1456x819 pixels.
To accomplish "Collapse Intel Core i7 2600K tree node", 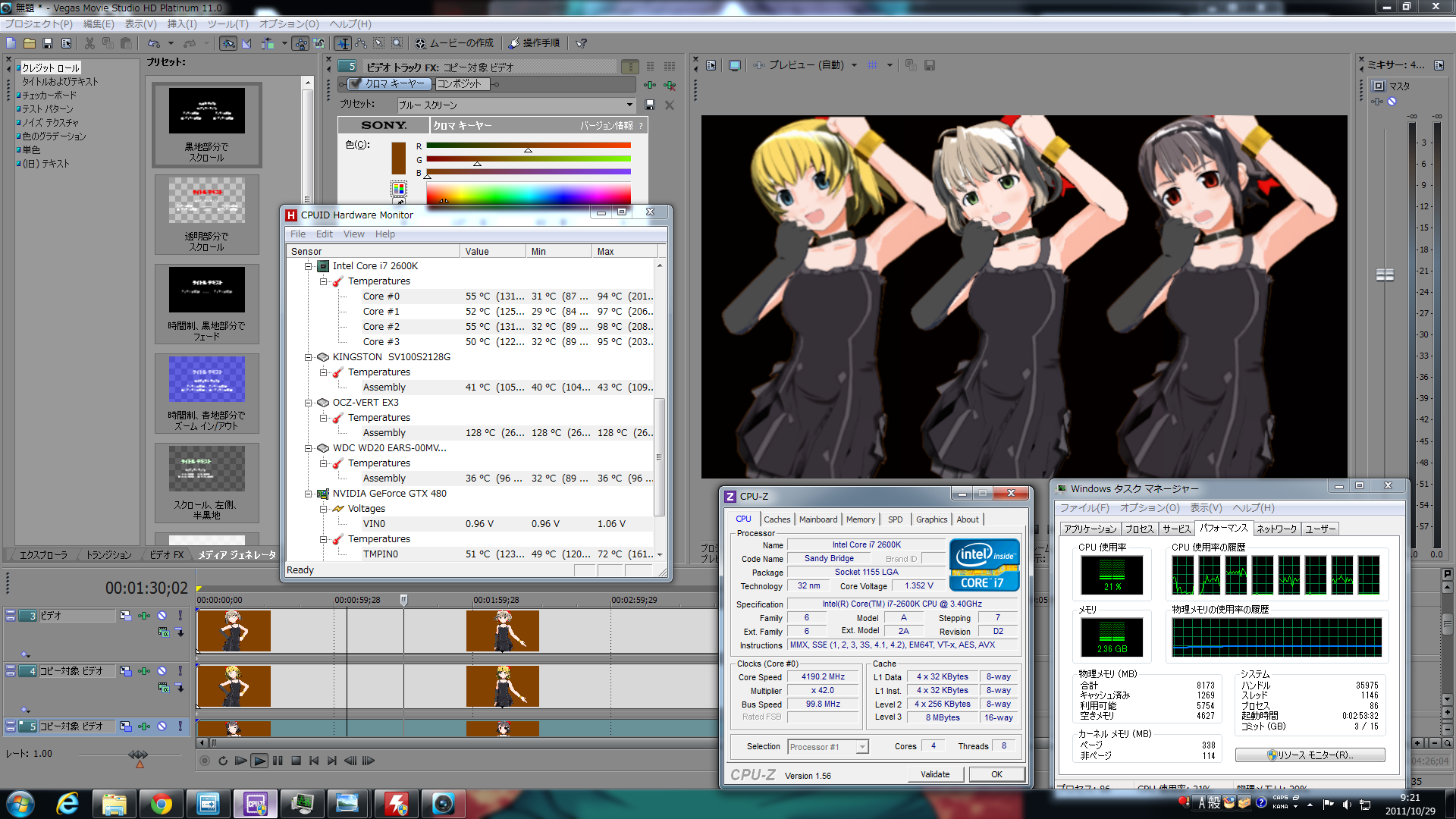I will (309, 266).
